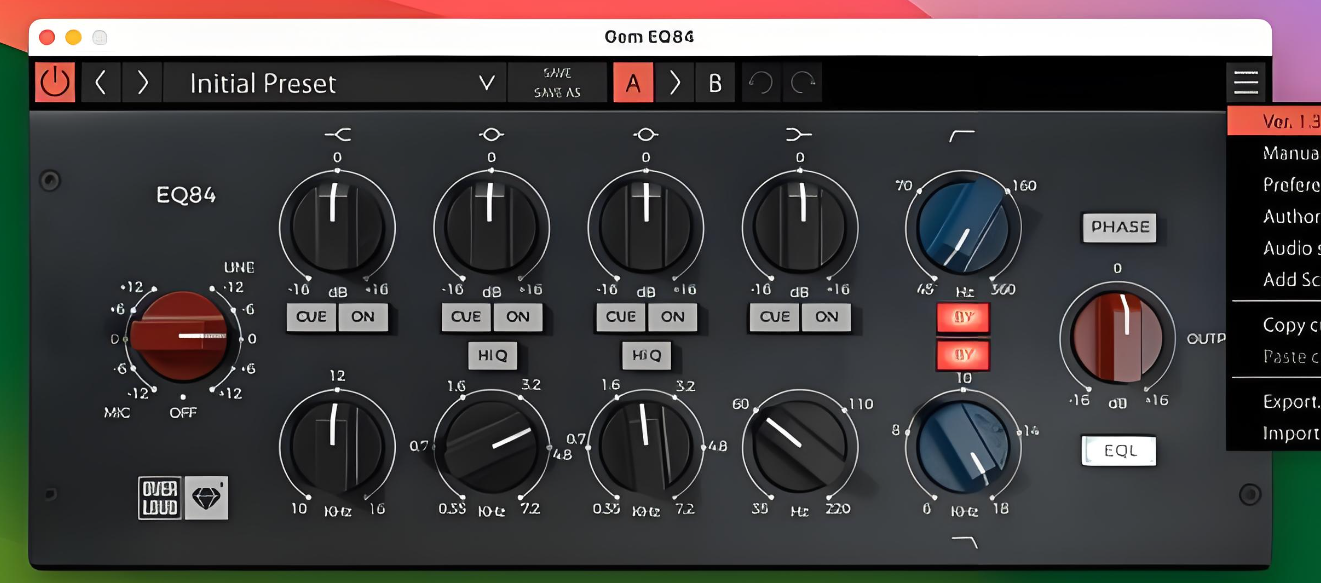Toggle the red plugin power button
This screenshot has width=1321, height=583.
point(55,82)
